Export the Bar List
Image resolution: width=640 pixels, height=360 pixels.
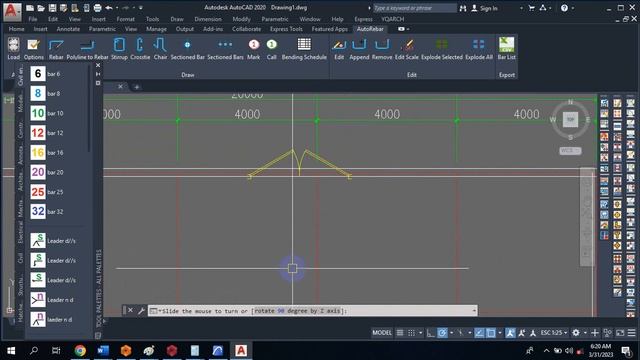pyautogui.click(x=507, y=49)
